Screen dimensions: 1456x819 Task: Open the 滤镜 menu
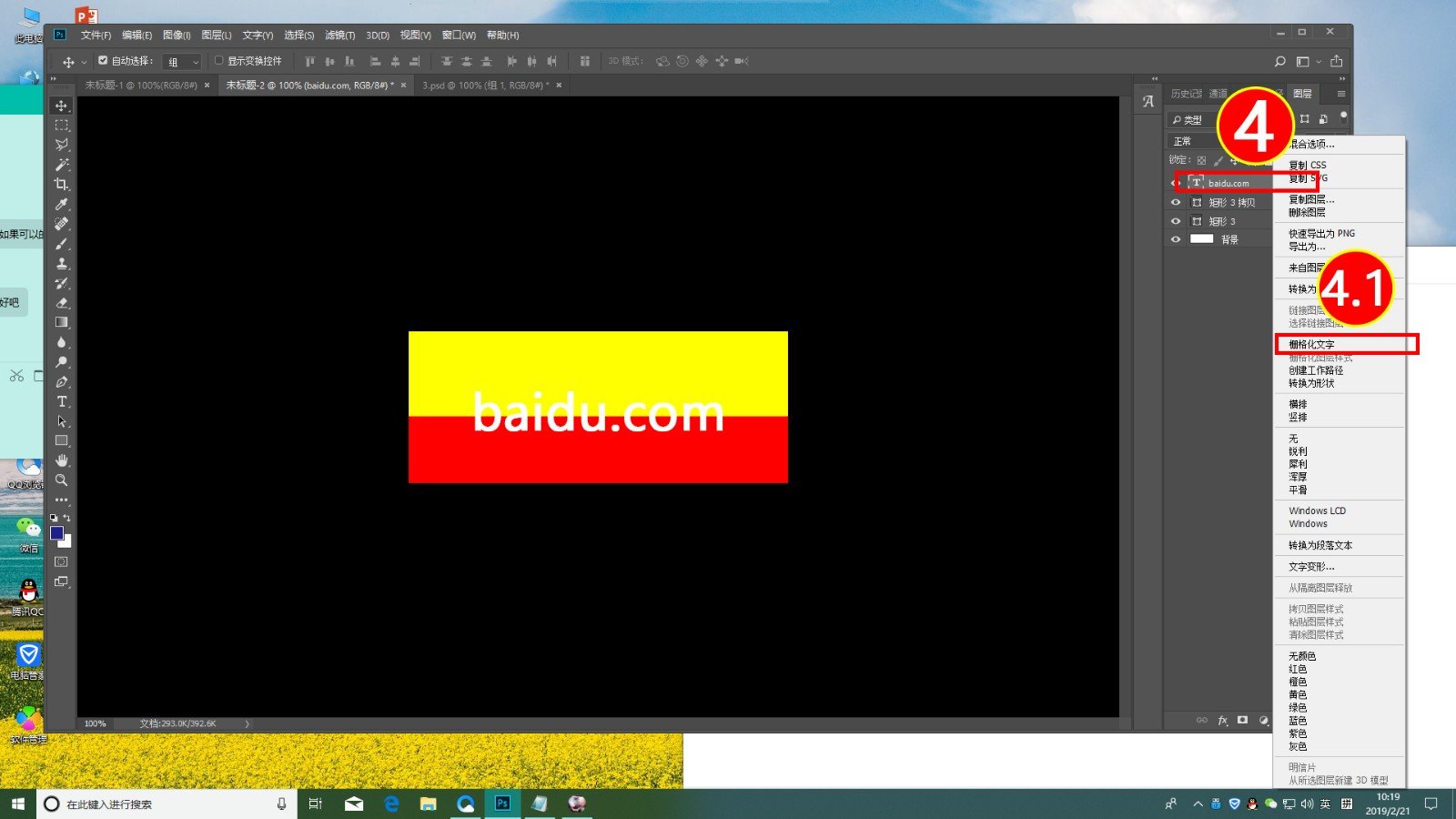click(339, 35)
